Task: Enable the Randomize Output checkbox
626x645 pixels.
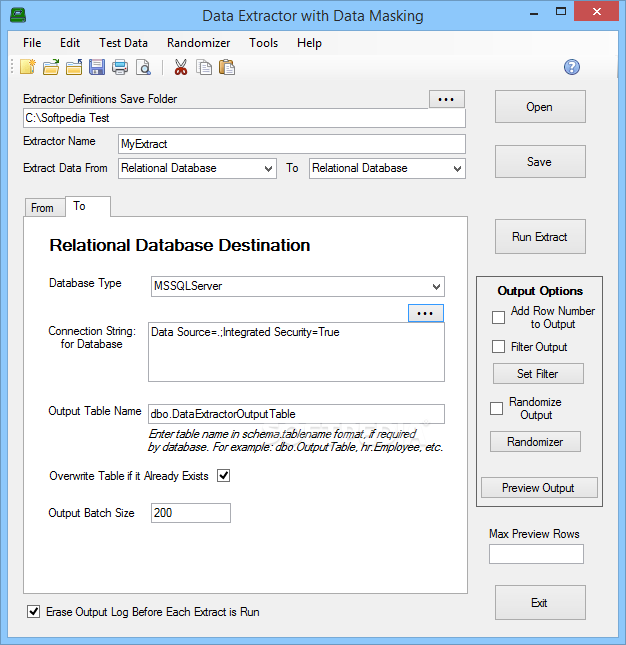Action: (496, 408)
